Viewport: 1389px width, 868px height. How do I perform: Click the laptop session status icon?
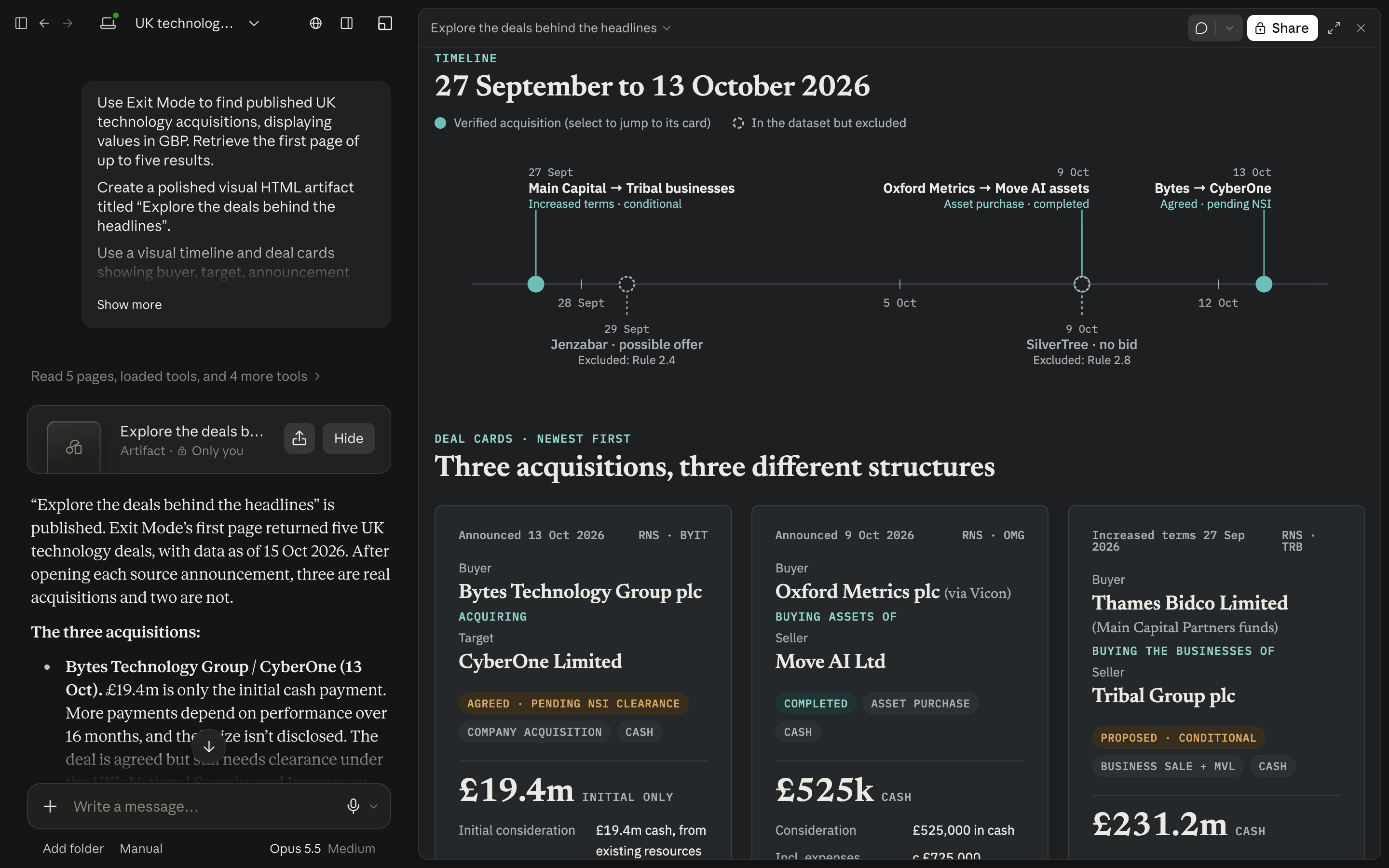[x=109, y=22]
